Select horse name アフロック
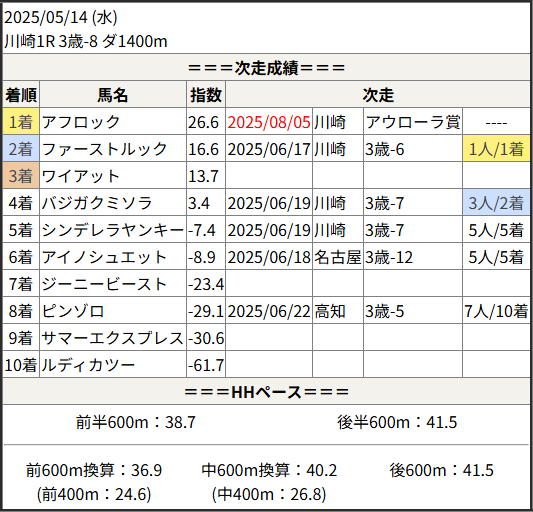 click(x=81, y=122)
